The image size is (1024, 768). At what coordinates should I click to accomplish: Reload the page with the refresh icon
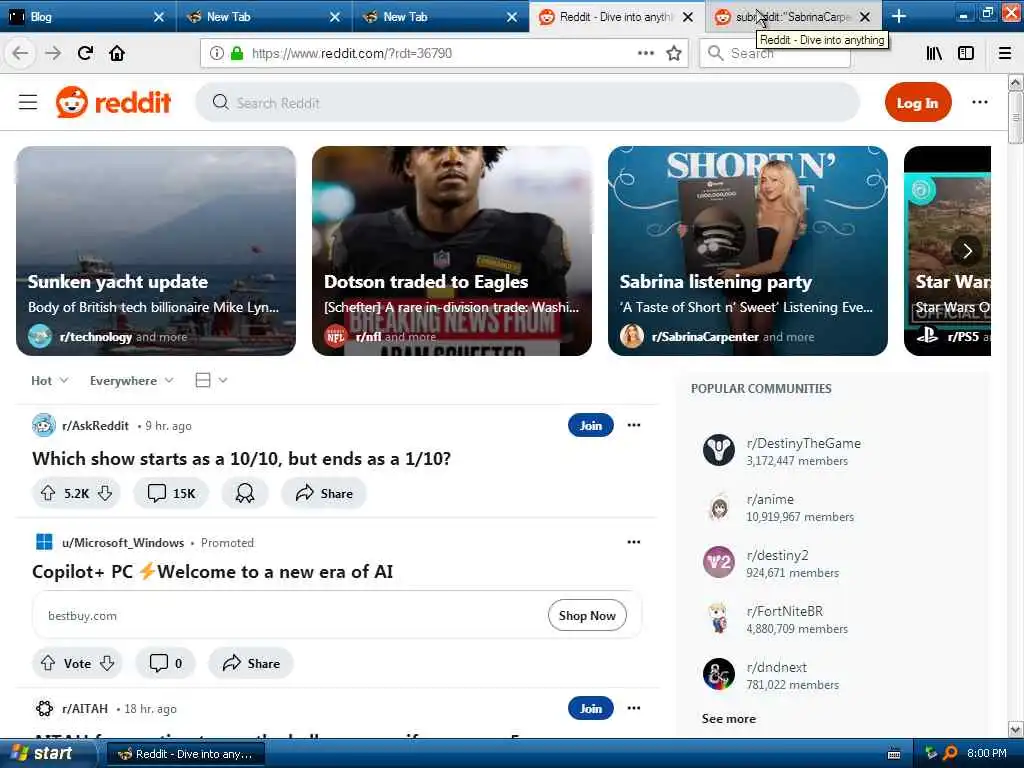[x=86, y=53]
